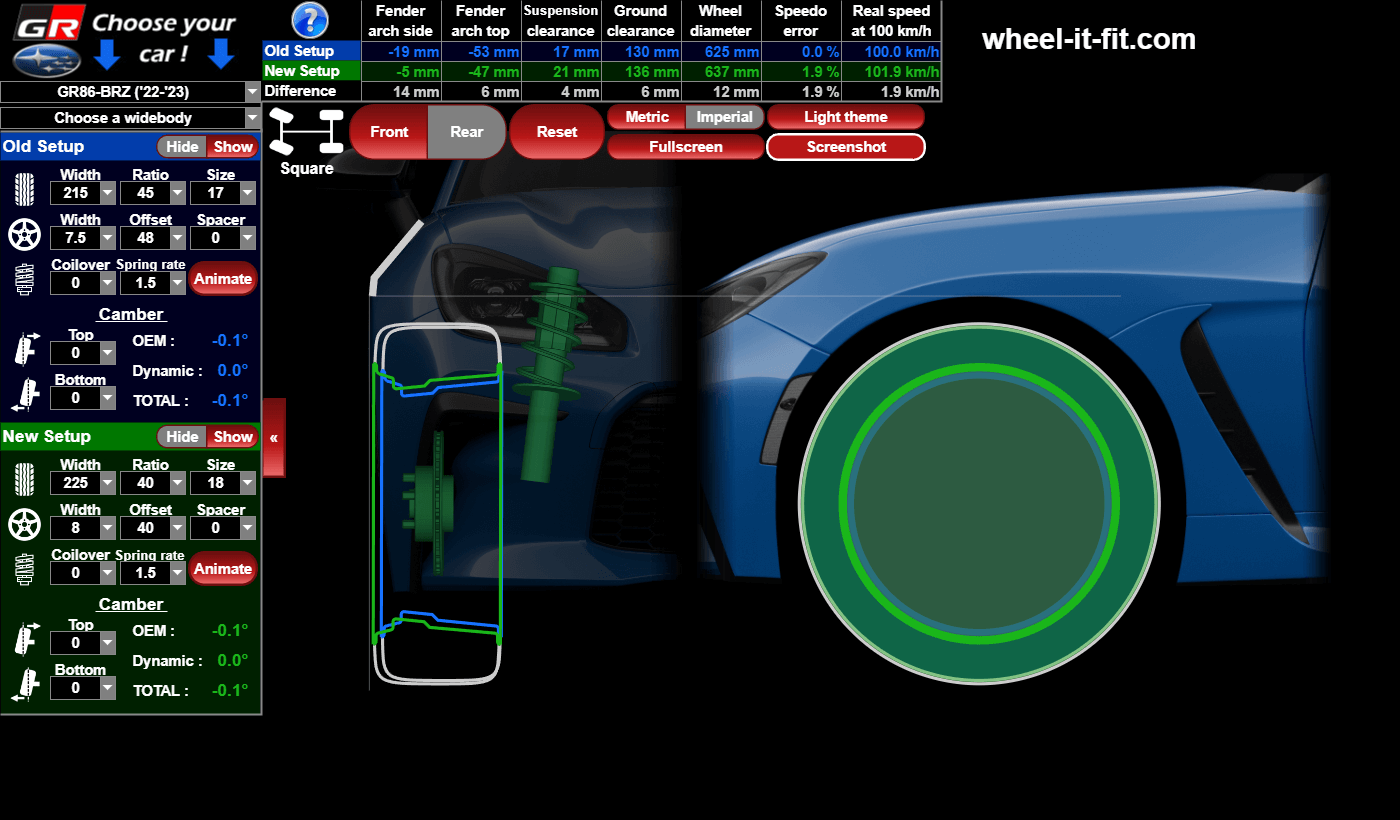Click the Screenshot button
This screenshot has height=820, width=1400.
tap(846, 147)
